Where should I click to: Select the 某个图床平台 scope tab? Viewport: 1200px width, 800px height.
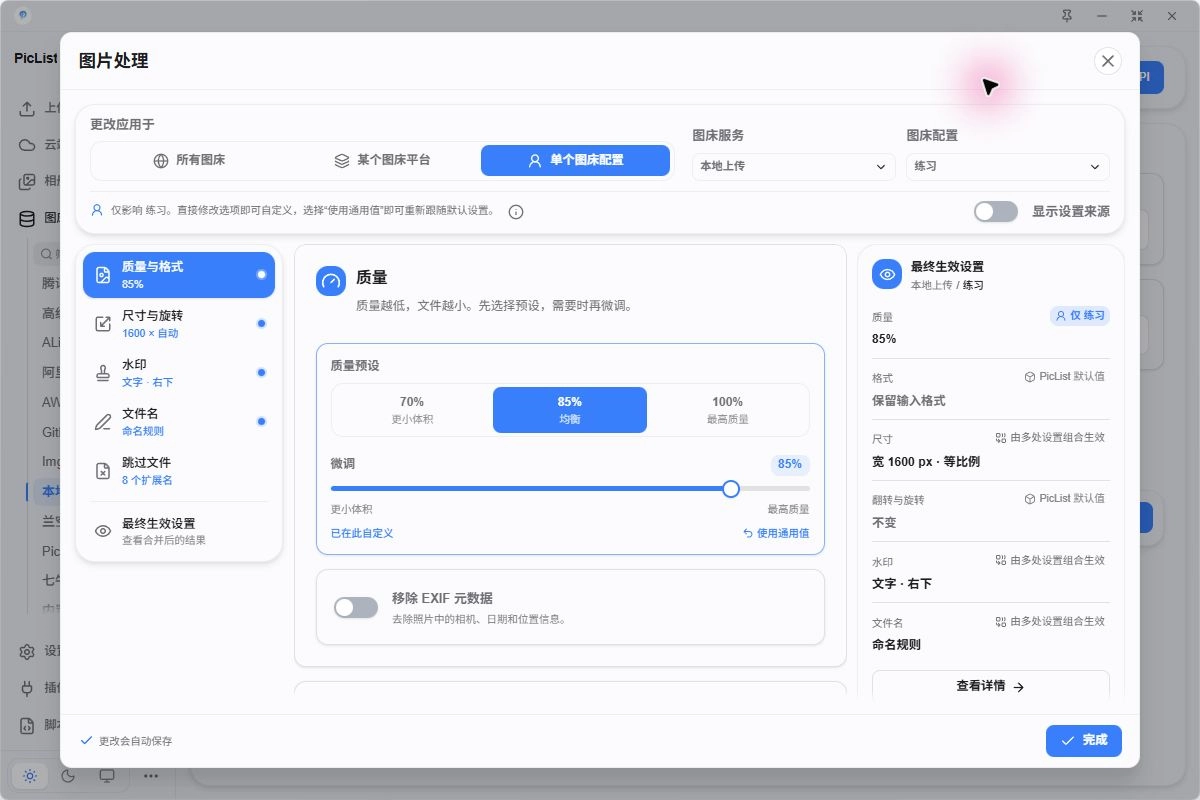click(382, 160)
